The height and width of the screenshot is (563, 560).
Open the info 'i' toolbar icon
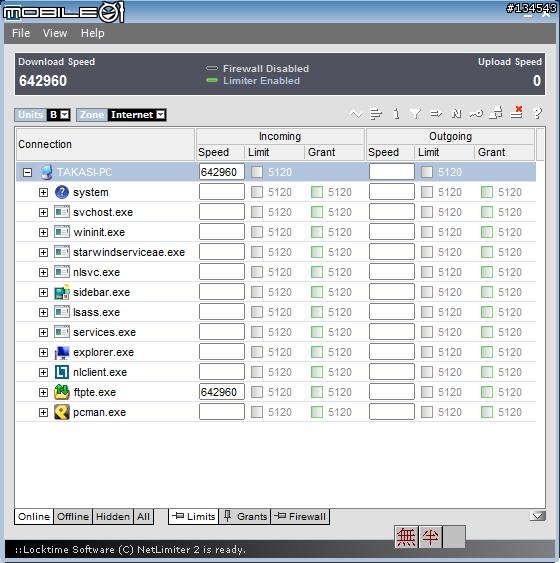[396, 114]
